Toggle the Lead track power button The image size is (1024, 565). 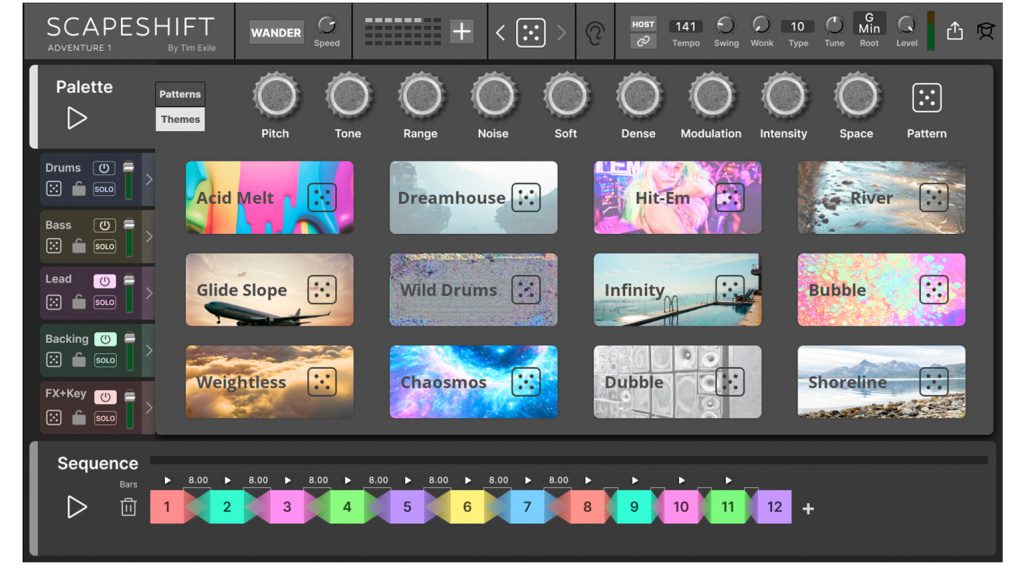pyautogui.click(x=104, y=281)
